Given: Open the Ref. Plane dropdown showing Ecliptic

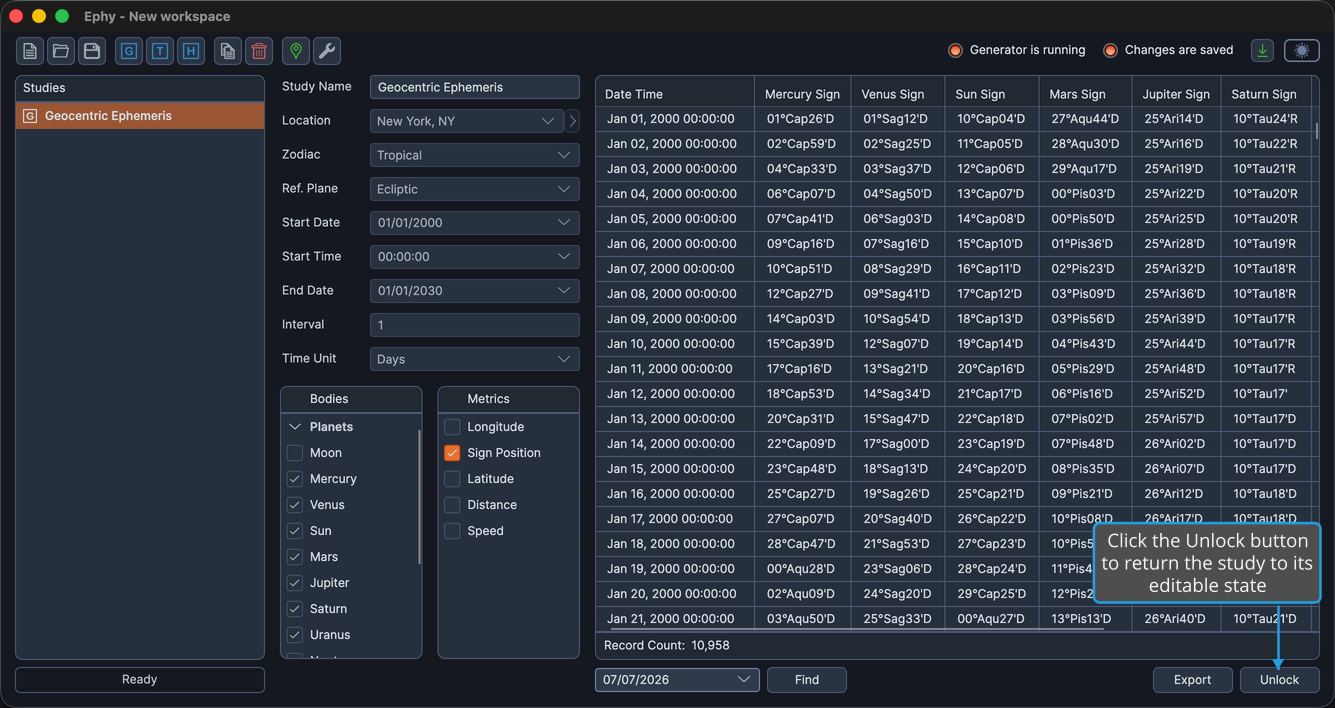Looking at the screenshot, I should click(x=475, y=189).
